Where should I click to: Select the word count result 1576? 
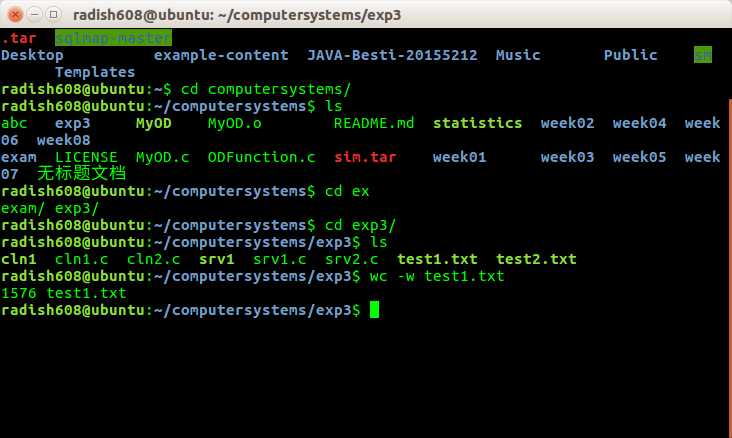(x=19, y=293)
